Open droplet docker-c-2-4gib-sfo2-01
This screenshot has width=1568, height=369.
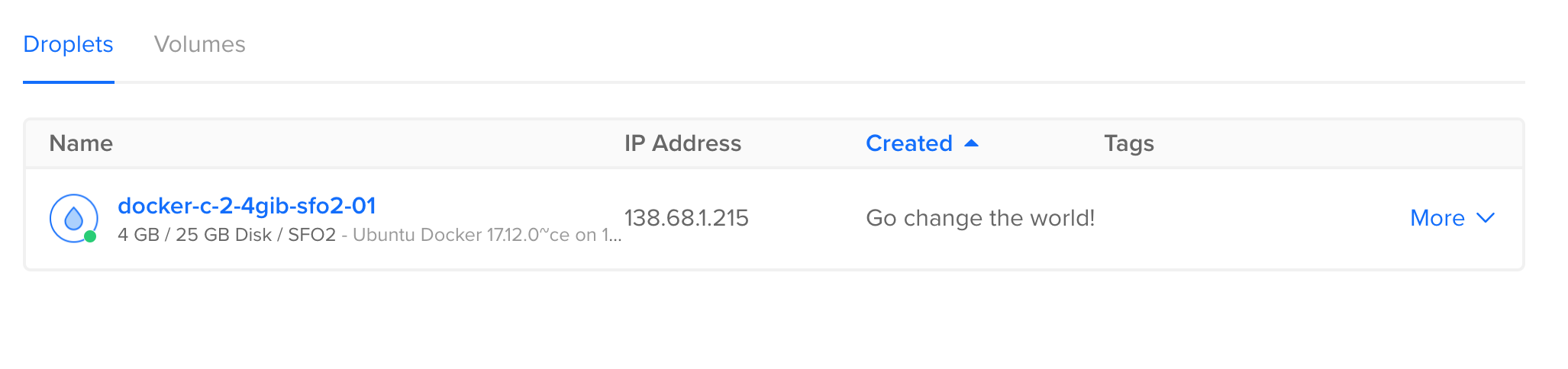coord(247,206)
